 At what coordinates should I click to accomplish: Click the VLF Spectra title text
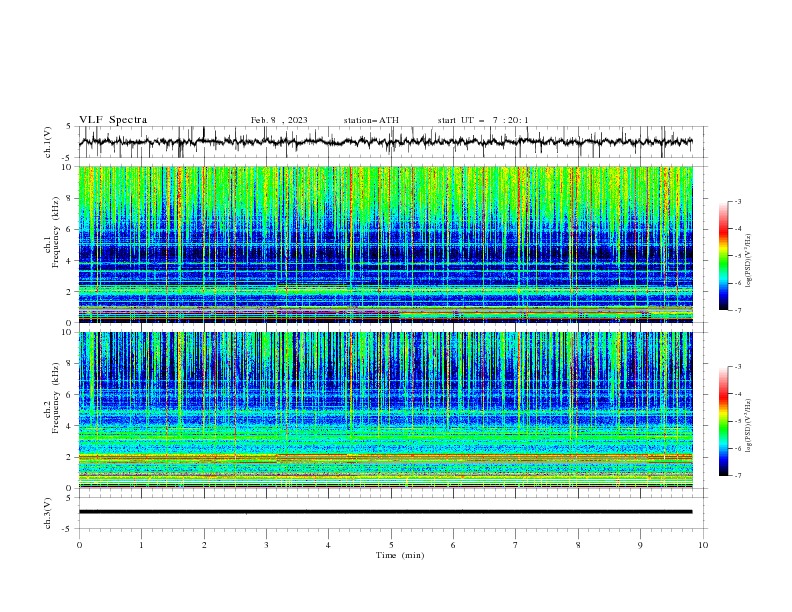(113, 120)
